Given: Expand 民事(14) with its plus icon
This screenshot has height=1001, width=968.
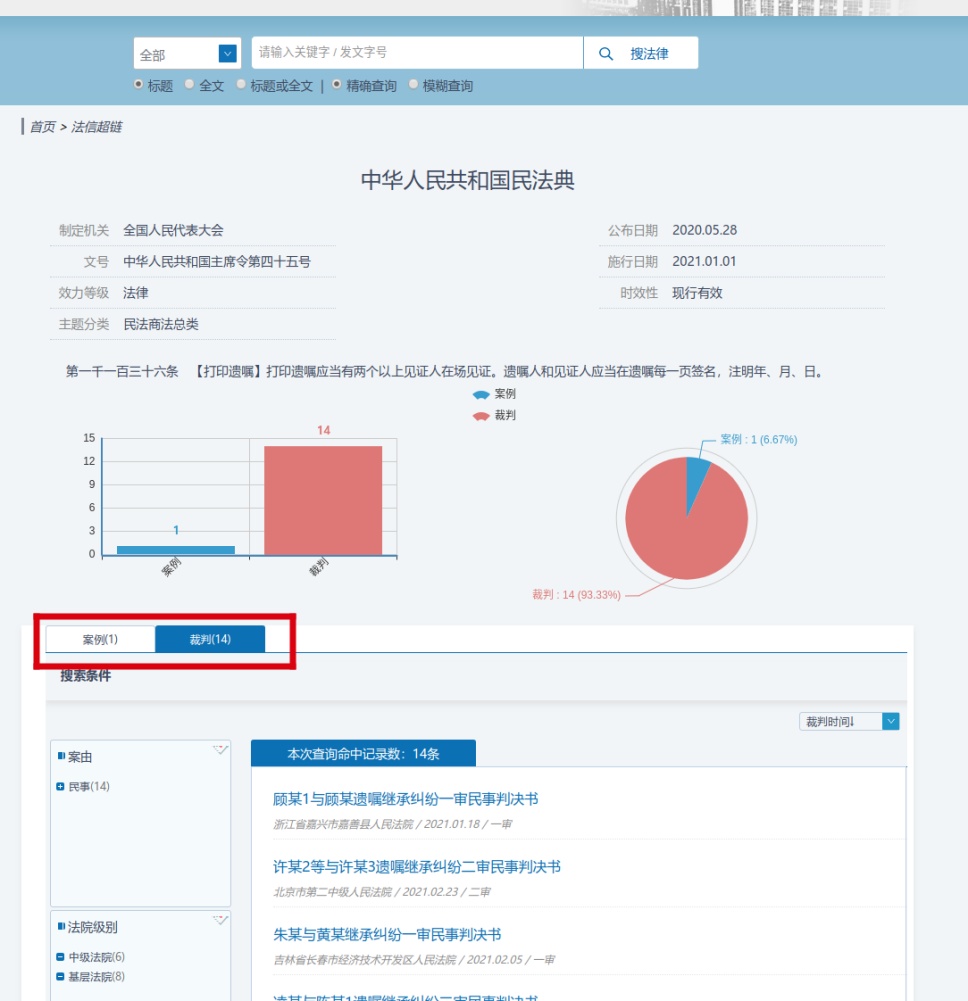Looking at the screenshot, I should coord(61,787).
